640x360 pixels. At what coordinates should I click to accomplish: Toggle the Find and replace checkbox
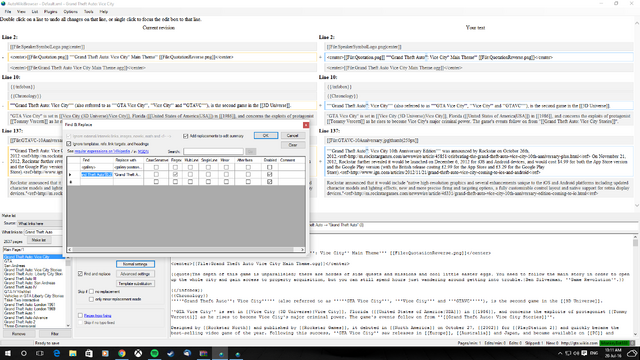coord(80,274)
